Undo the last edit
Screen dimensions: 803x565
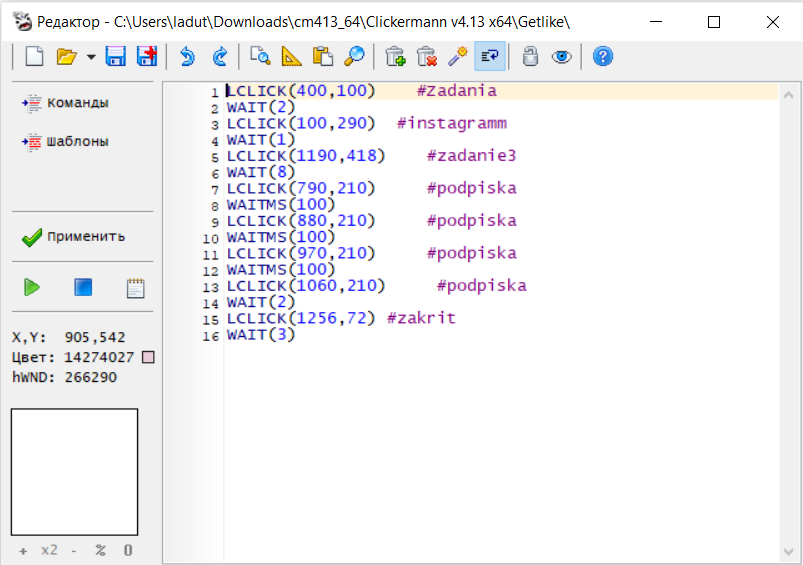[187, 56]
